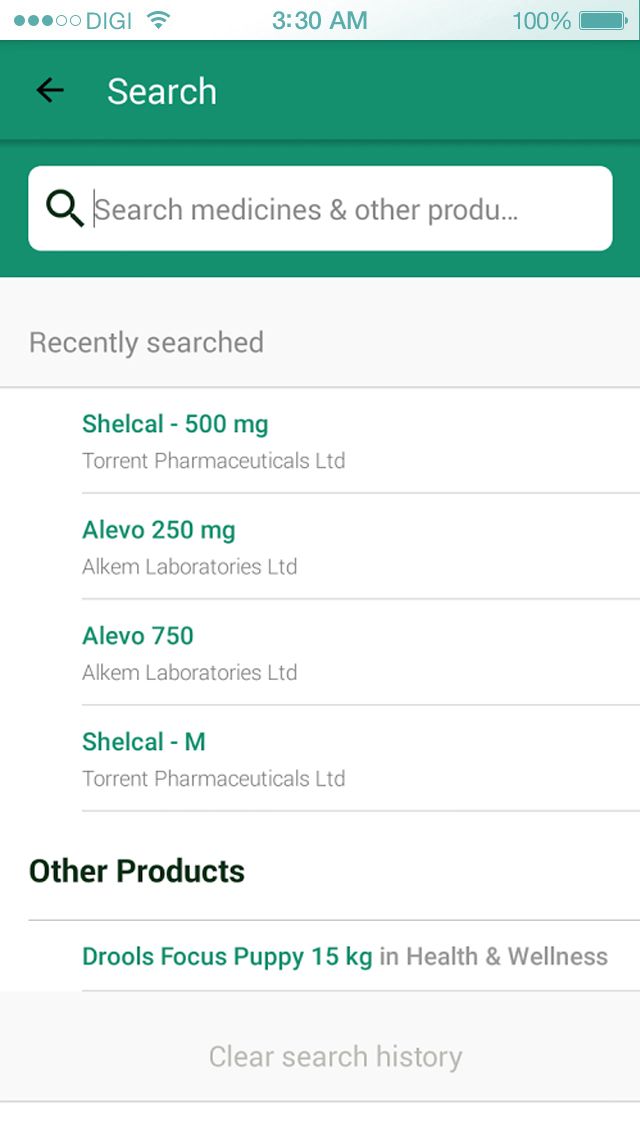Tap the Other Products section heading
The image size is (640, 1136).
[137, 871]
